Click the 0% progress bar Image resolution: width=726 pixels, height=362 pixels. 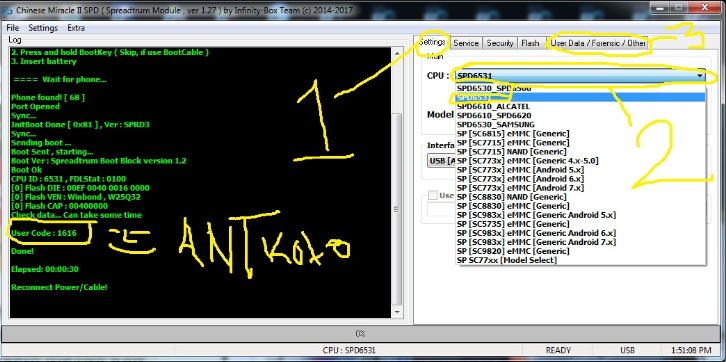point(360,334)
